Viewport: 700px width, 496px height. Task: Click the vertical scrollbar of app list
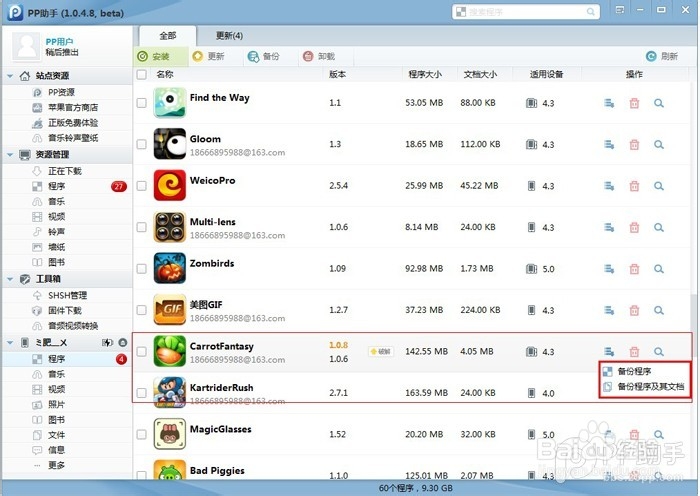point(693,315)
